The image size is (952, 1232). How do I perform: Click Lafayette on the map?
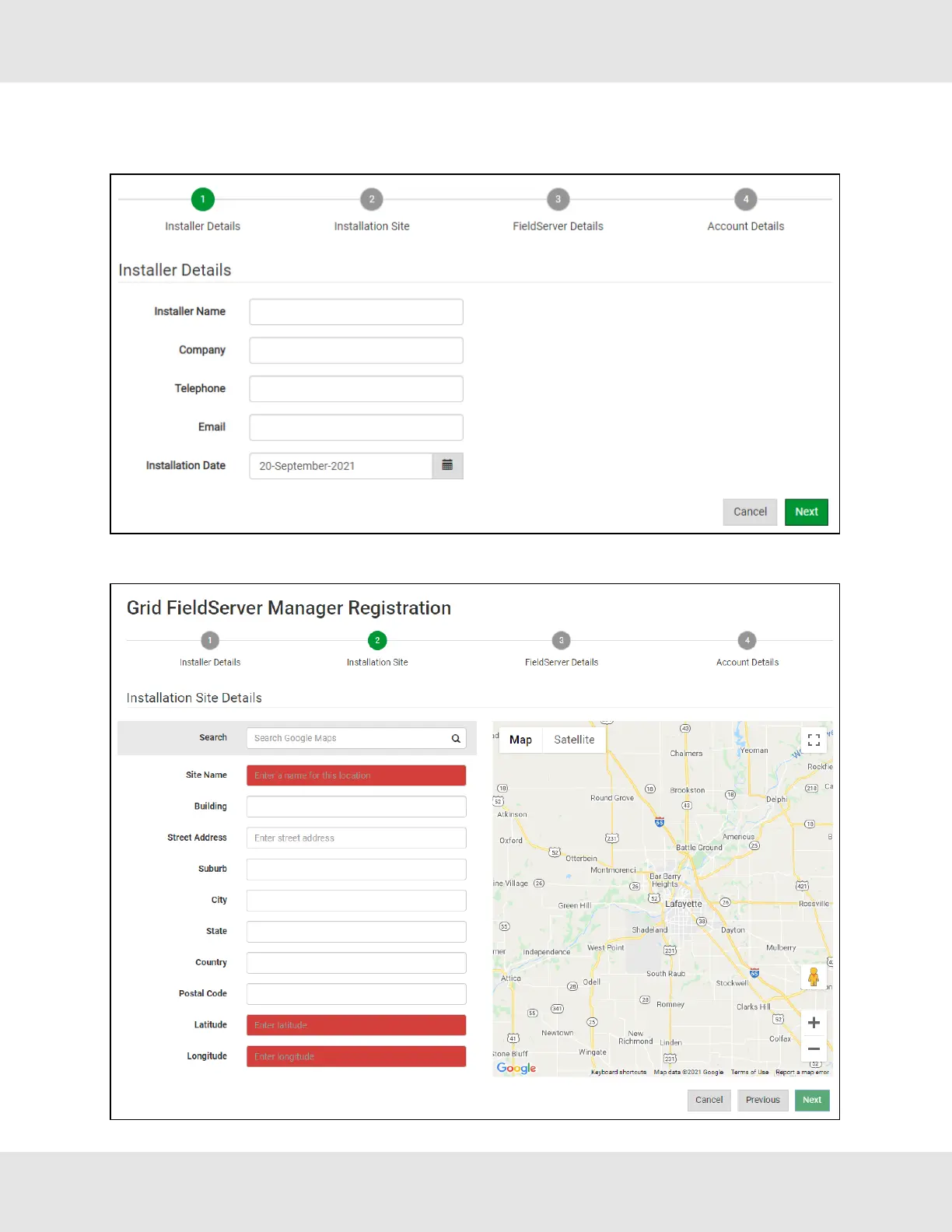tap(684, 904)
